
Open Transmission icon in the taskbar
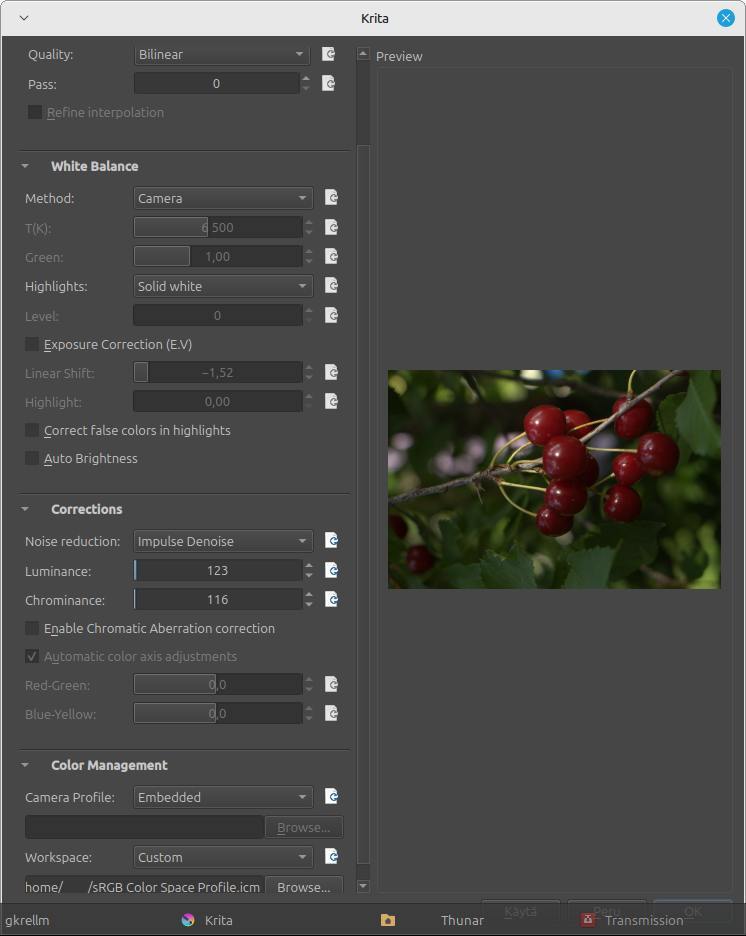click(x=588, y=920)
